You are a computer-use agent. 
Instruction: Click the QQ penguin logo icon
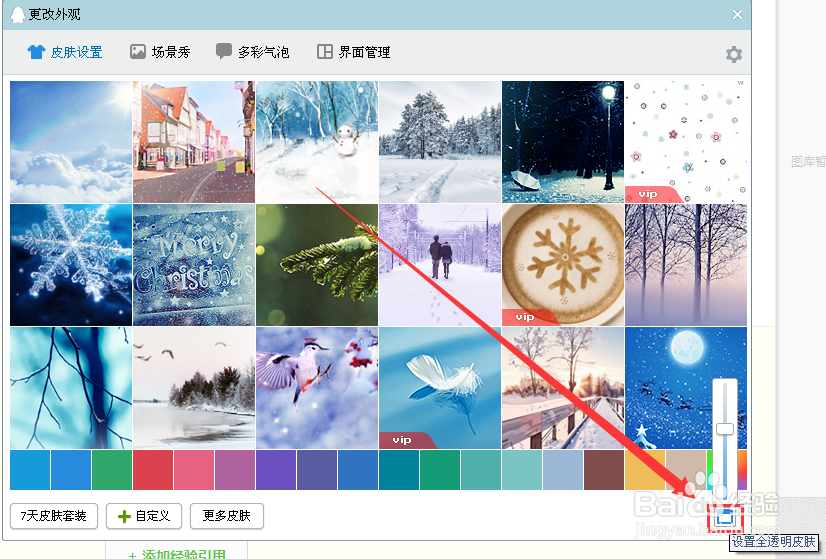click(18, 15)
